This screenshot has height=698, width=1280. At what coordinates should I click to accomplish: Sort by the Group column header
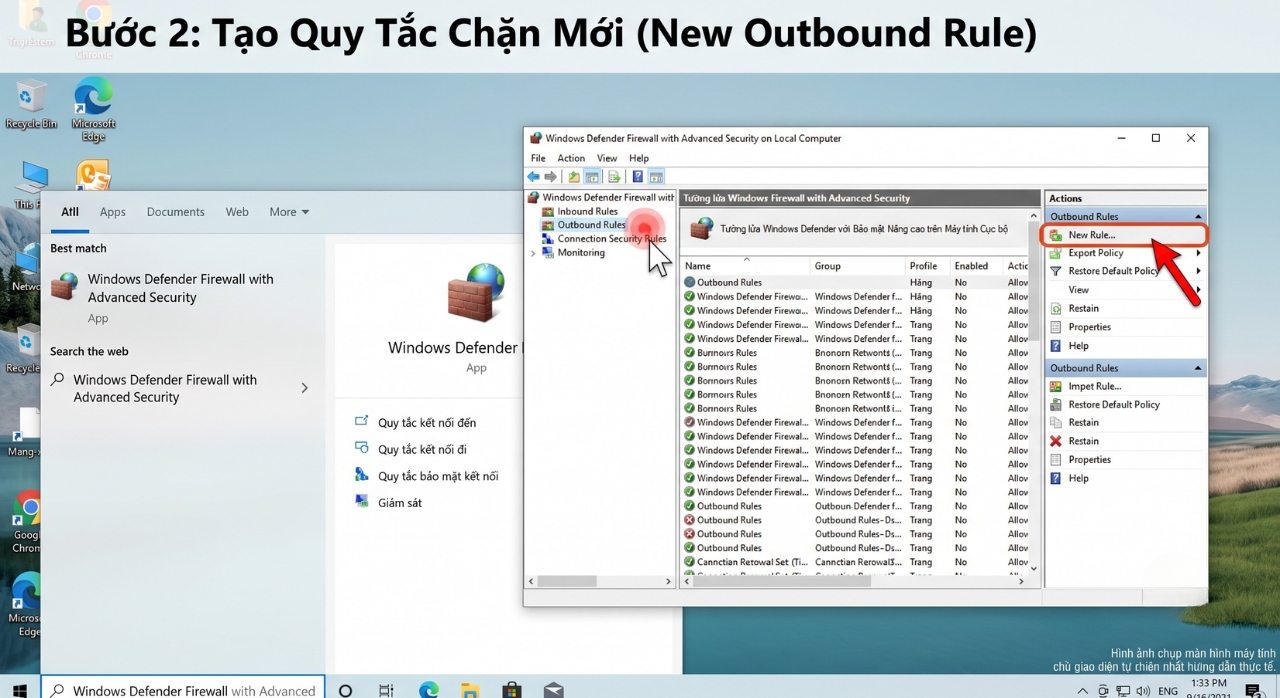pos(857,266)
